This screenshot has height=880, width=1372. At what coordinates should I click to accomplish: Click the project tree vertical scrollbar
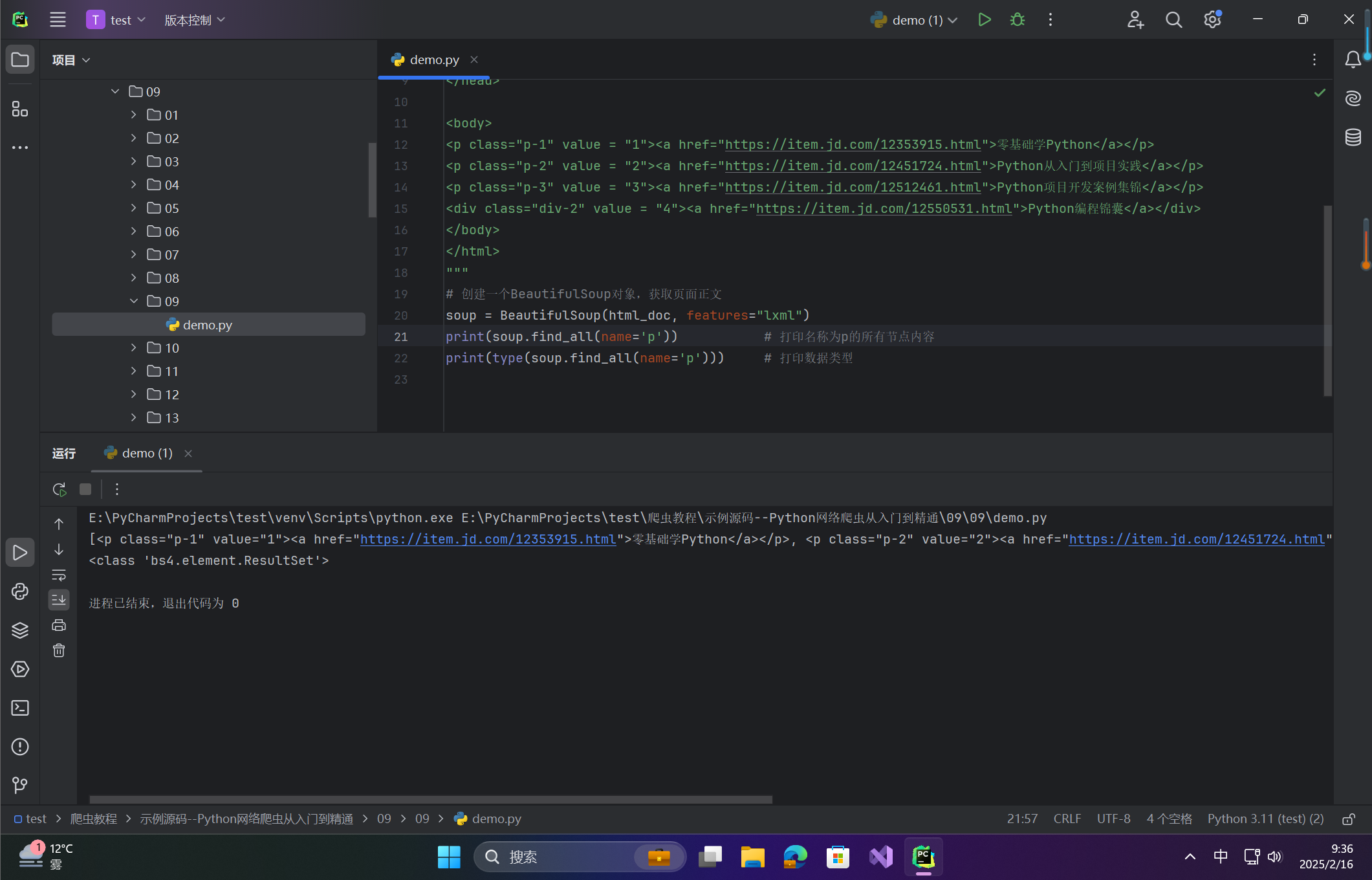point(372,180)
